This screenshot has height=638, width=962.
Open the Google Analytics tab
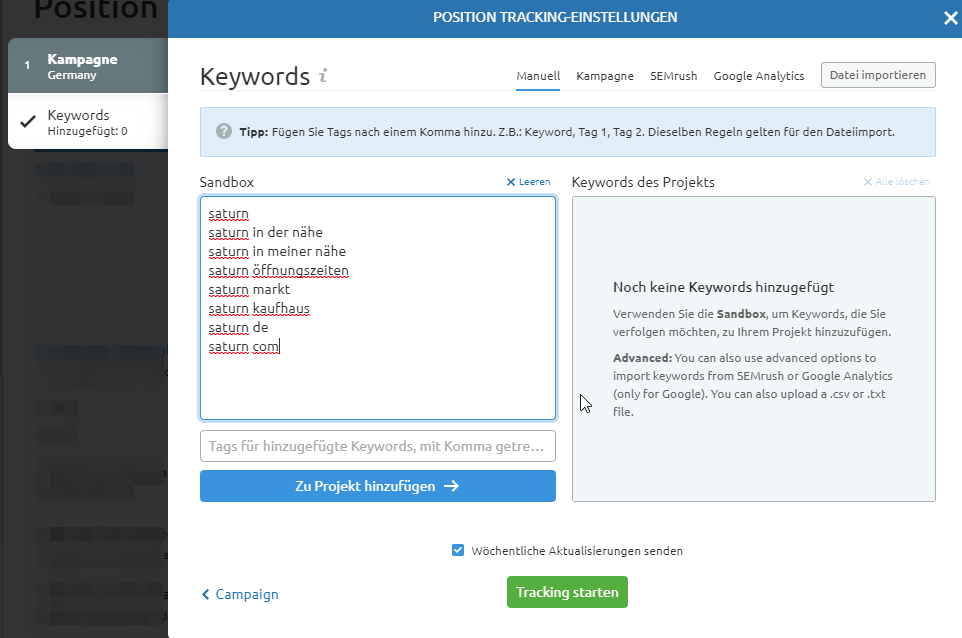pyautogui.click(x=759, y=76)
